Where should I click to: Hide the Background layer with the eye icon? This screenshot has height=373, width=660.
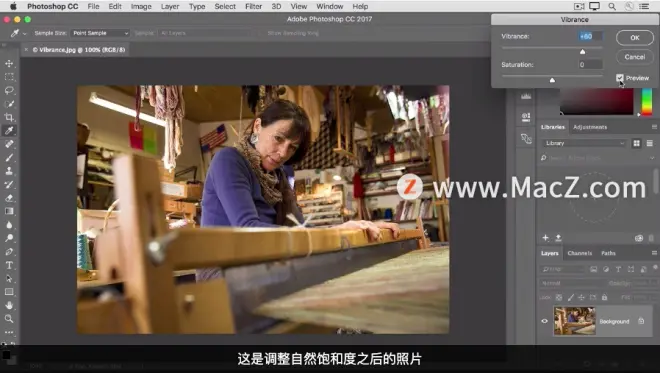point(544,321)
